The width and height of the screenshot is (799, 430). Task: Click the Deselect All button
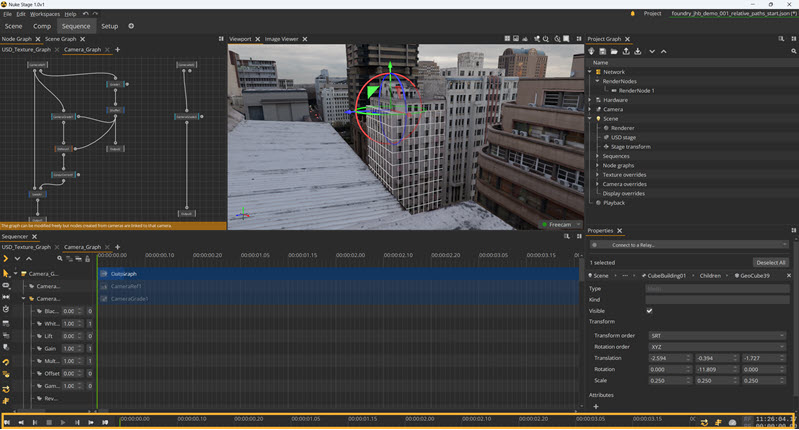click(770, 262)
